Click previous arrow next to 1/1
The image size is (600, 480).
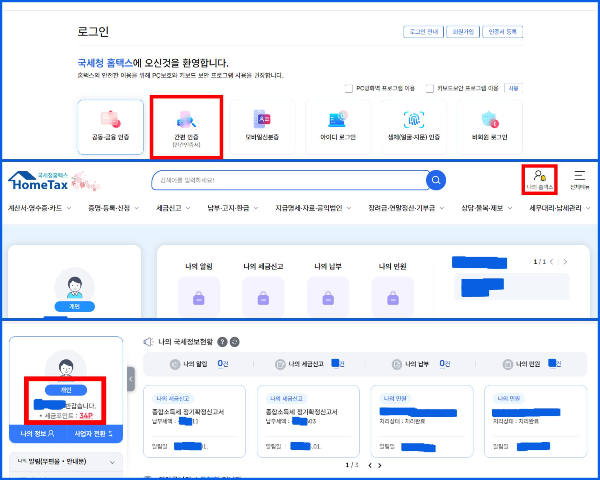(x=552, y=262)
